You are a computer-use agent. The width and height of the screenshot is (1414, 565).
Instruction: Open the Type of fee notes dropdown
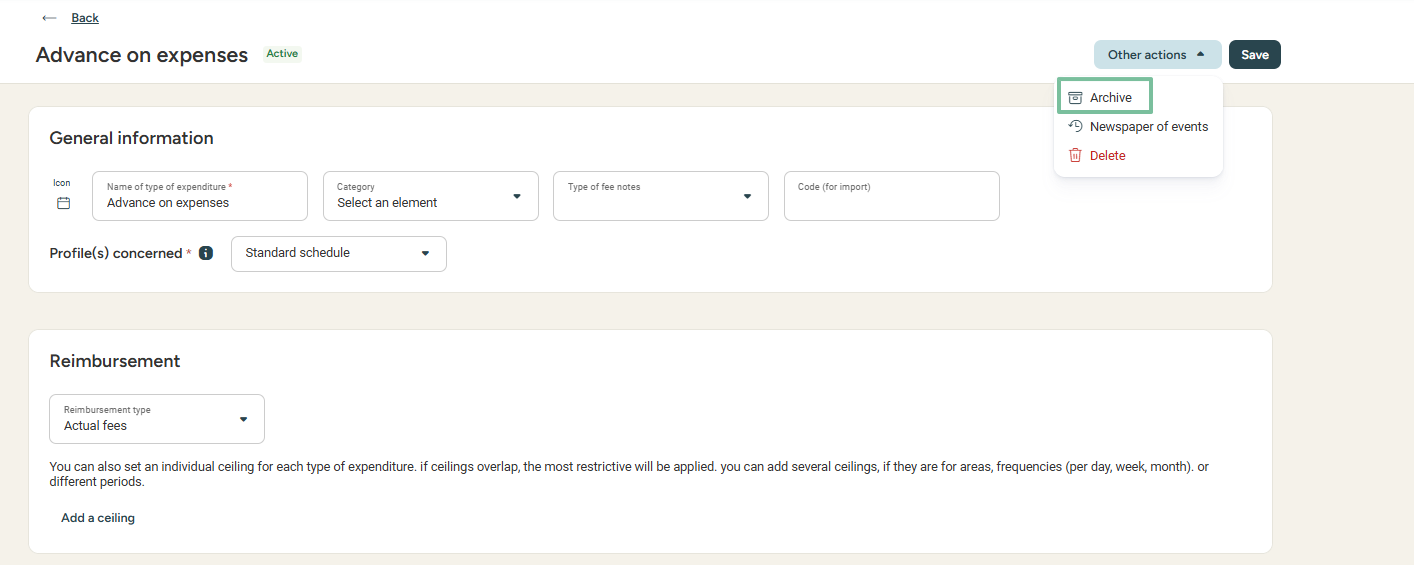click(661, 196)
